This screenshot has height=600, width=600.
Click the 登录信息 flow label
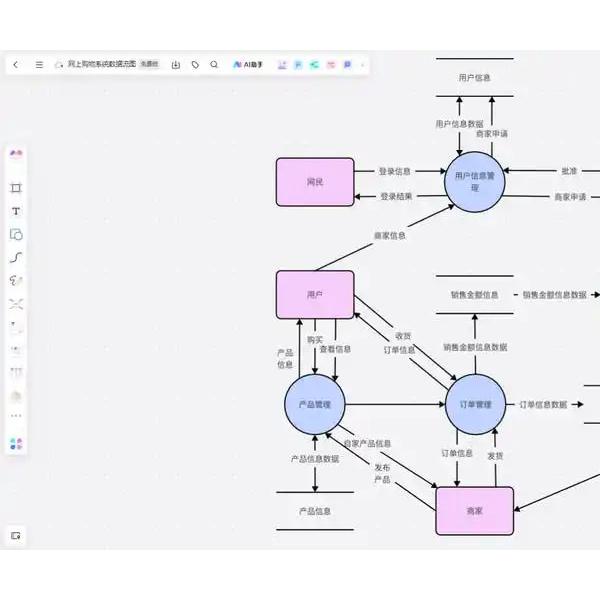point(395,171)
